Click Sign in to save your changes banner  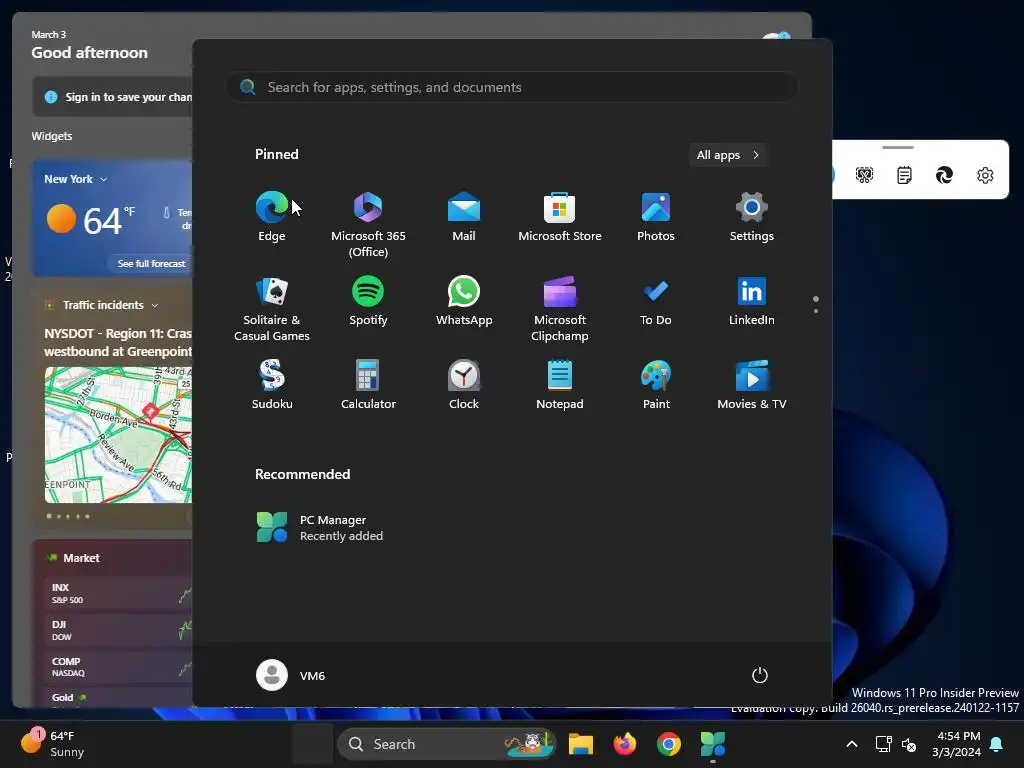112,97
